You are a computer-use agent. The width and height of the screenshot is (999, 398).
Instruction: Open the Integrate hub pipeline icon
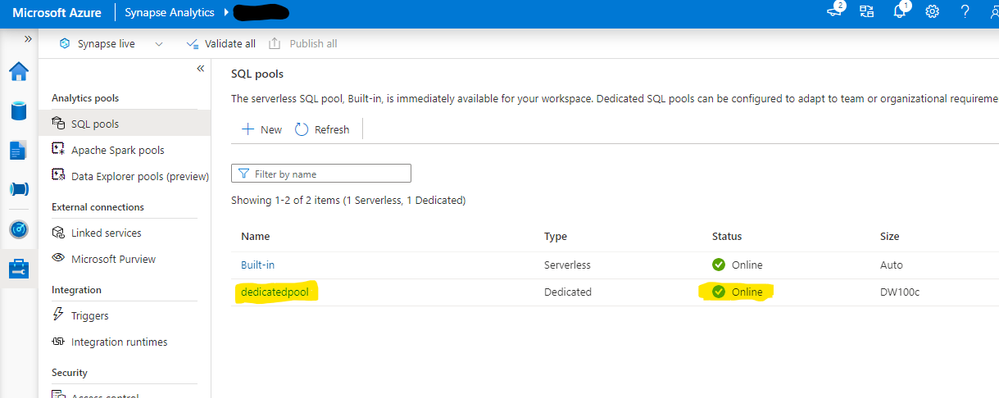pyautogui.click(x=18, y=189)
